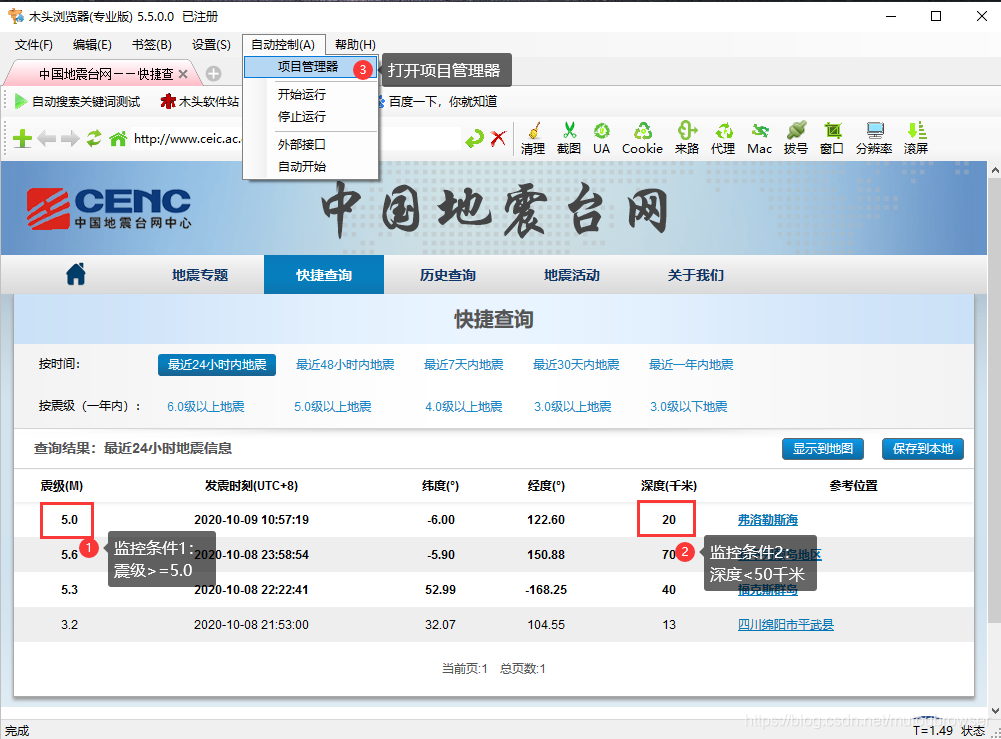1001x739 pixels.
Task: Click time cell 2020-10-09 10:57:19
Action: [251, 520]
